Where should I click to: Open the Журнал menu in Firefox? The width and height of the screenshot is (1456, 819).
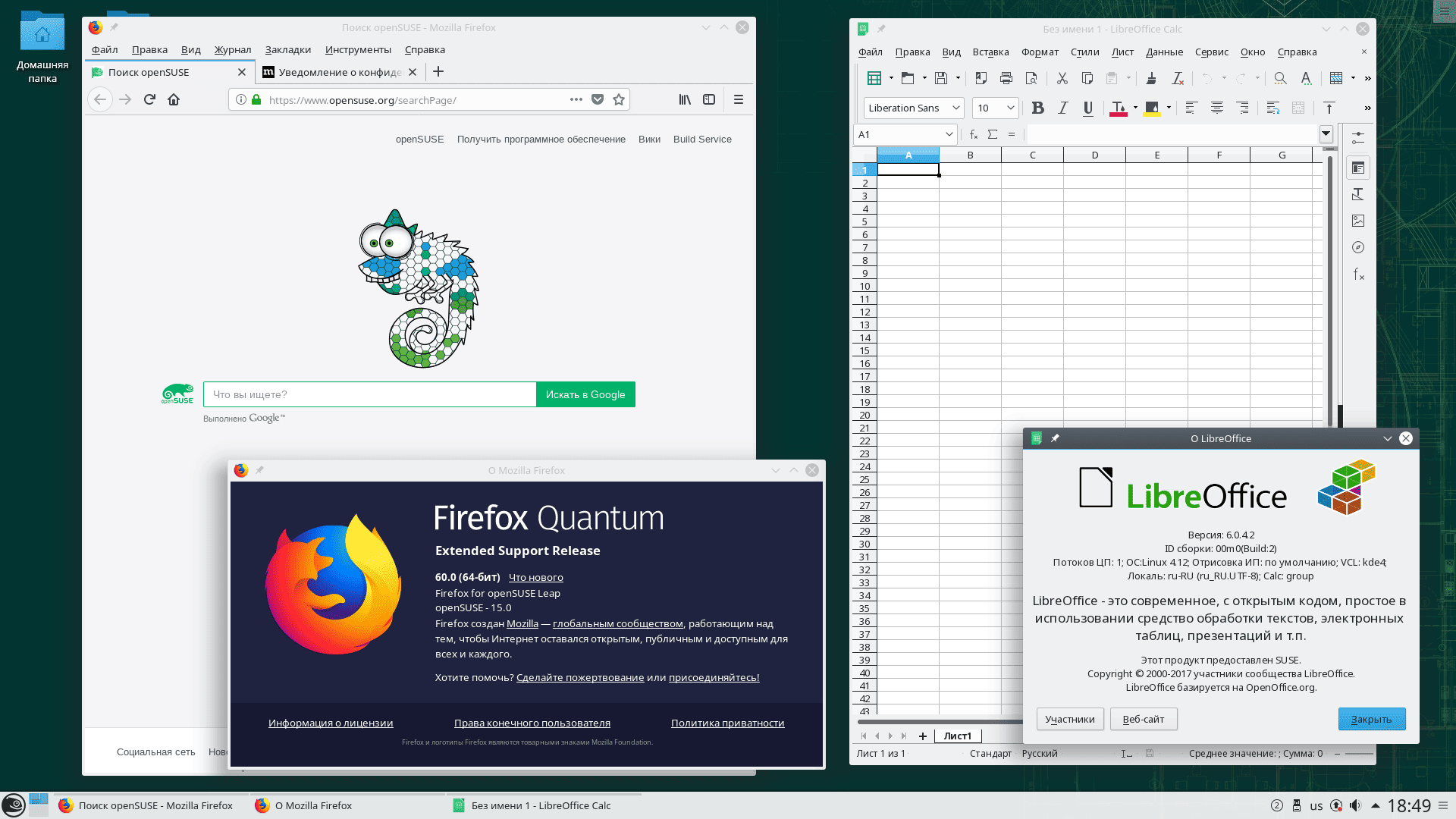coord(233,49)
